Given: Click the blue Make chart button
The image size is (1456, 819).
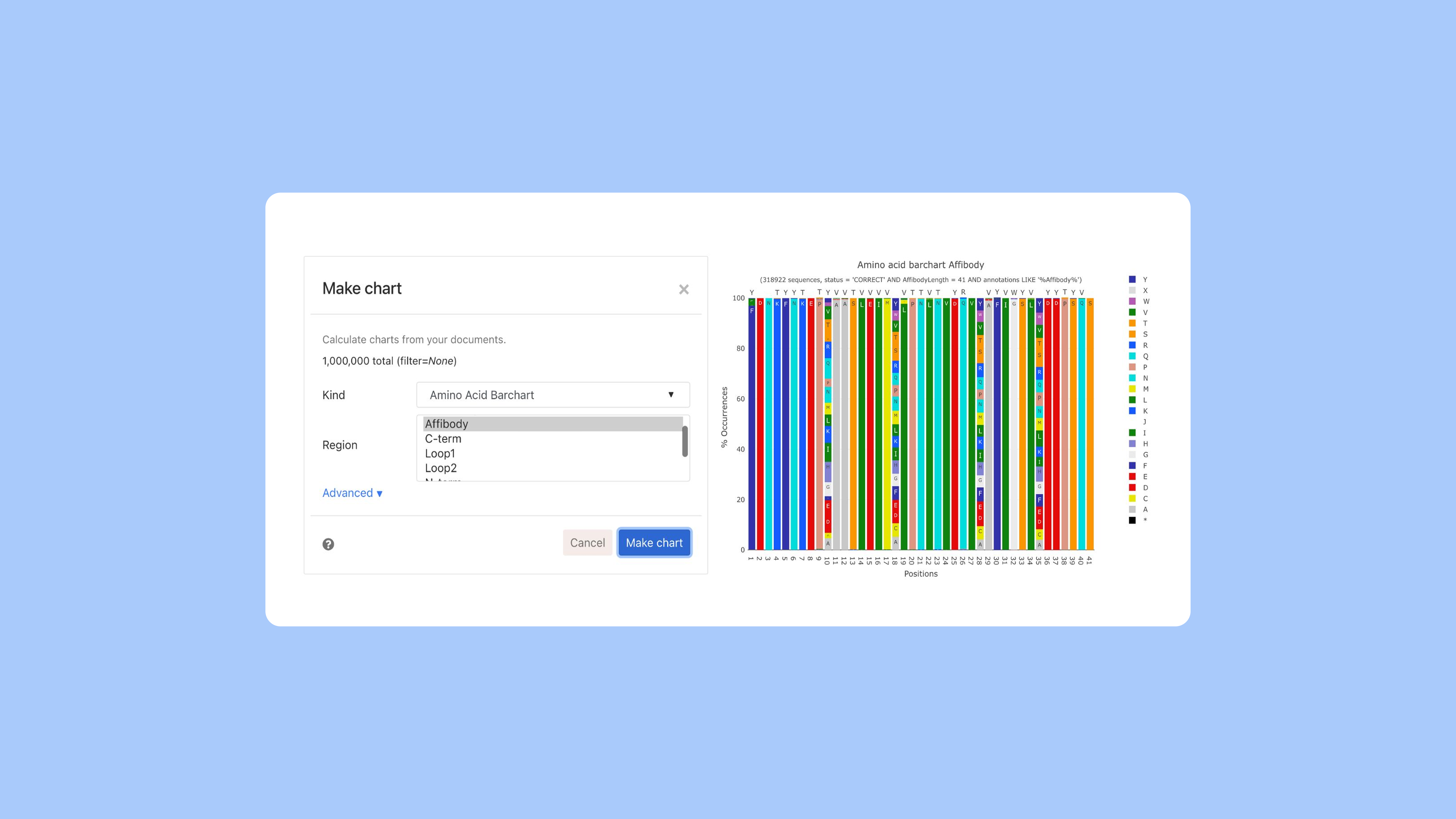Looking at the screenshot, I should coord(654,543).
